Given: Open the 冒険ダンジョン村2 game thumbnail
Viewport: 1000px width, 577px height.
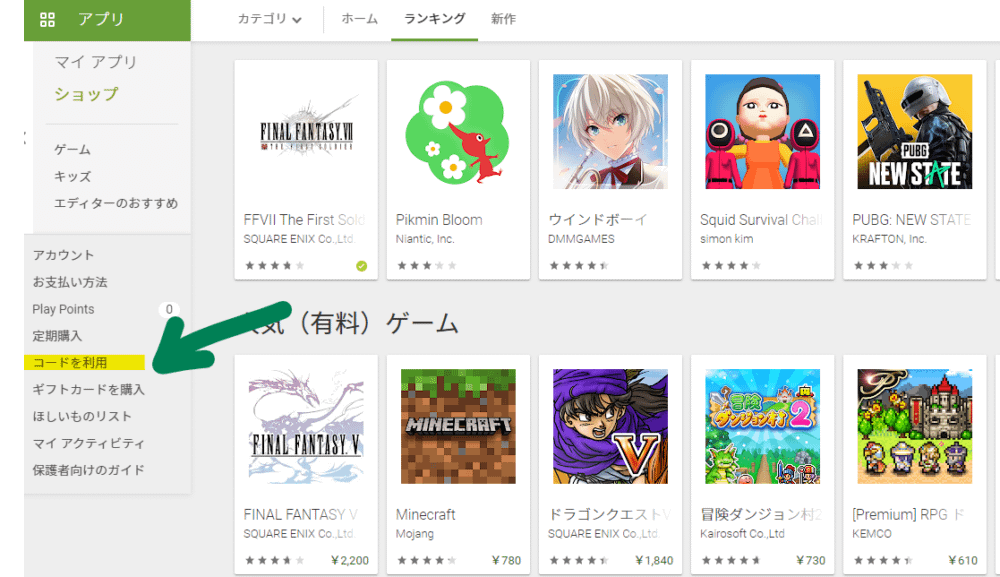Looking at the screenshot, I should pyautogui.click(x=762, y=426).
